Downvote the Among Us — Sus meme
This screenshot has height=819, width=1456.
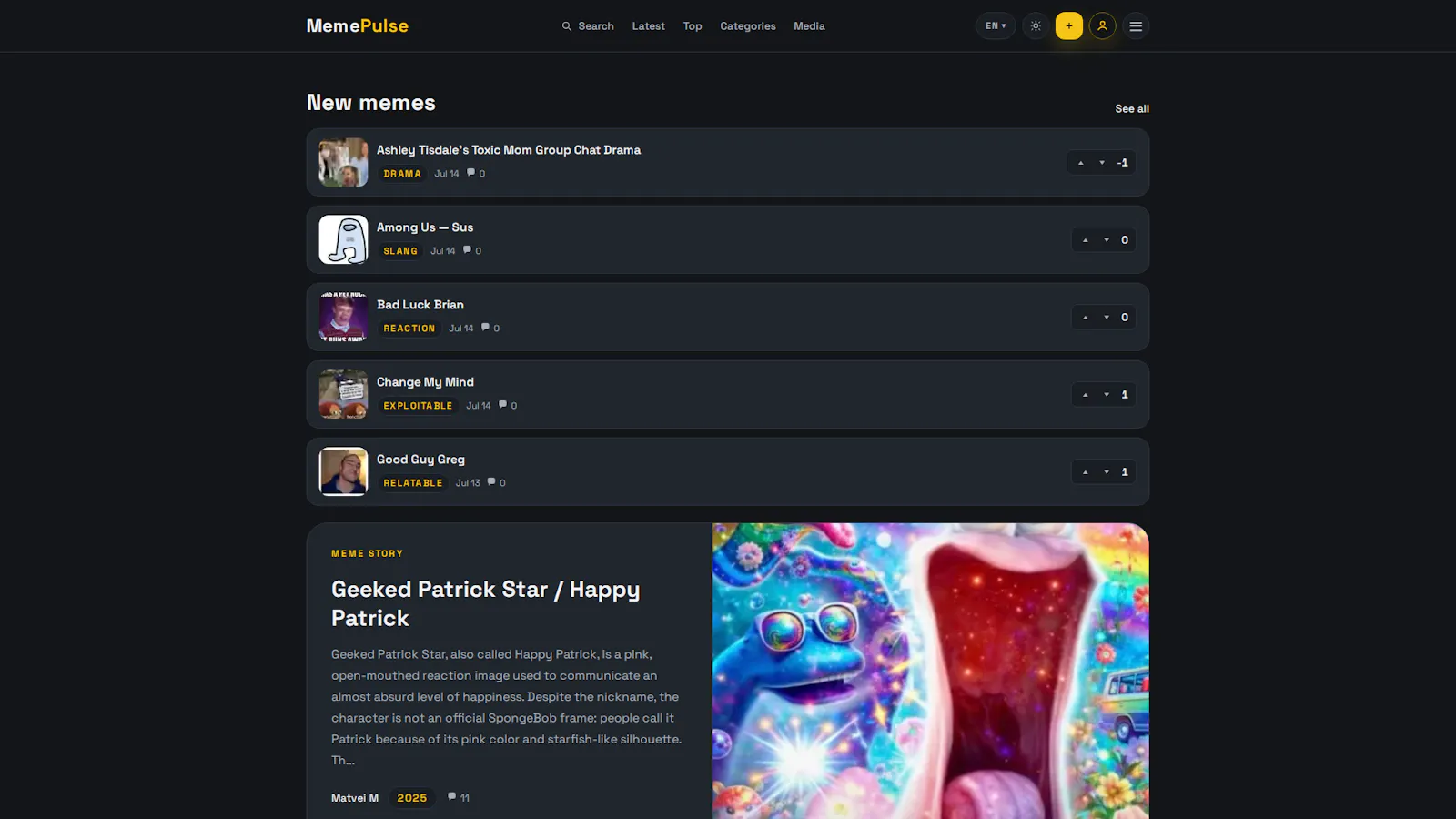click(x=1107, y=240)
